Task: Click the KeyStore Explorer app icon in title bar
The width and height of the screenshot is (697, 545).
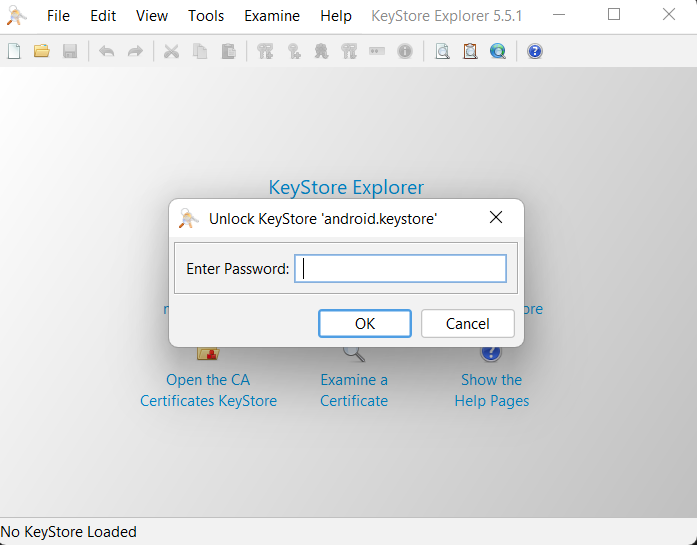Action: pos(17,16)
